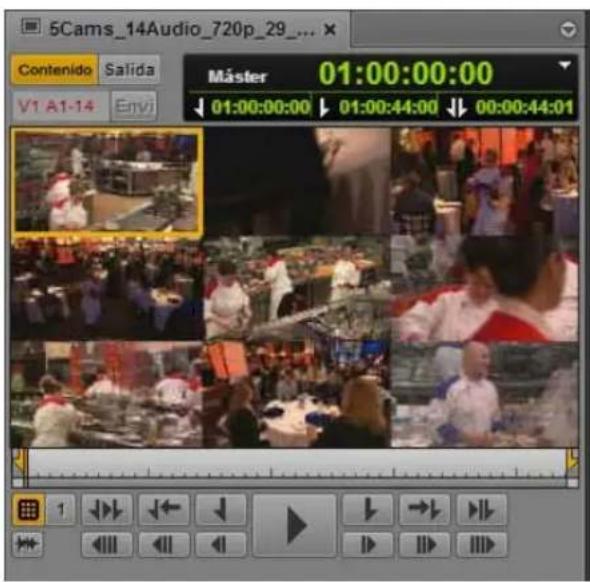Click the In point timecode 01:00:00:00
The width and height of the screenshot is (590, 582).
[260, 107]
